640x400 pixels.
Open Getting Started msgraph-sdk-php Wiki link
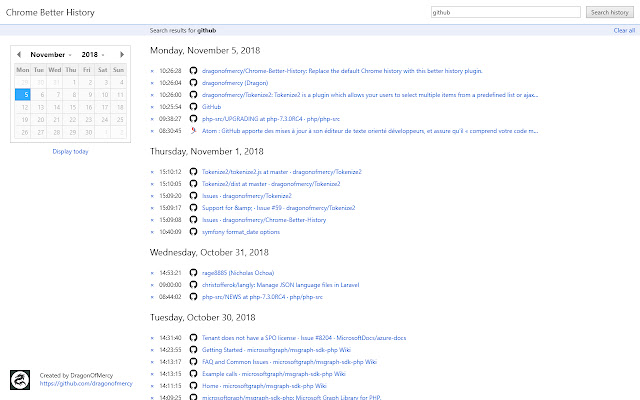tap(276, 350)
